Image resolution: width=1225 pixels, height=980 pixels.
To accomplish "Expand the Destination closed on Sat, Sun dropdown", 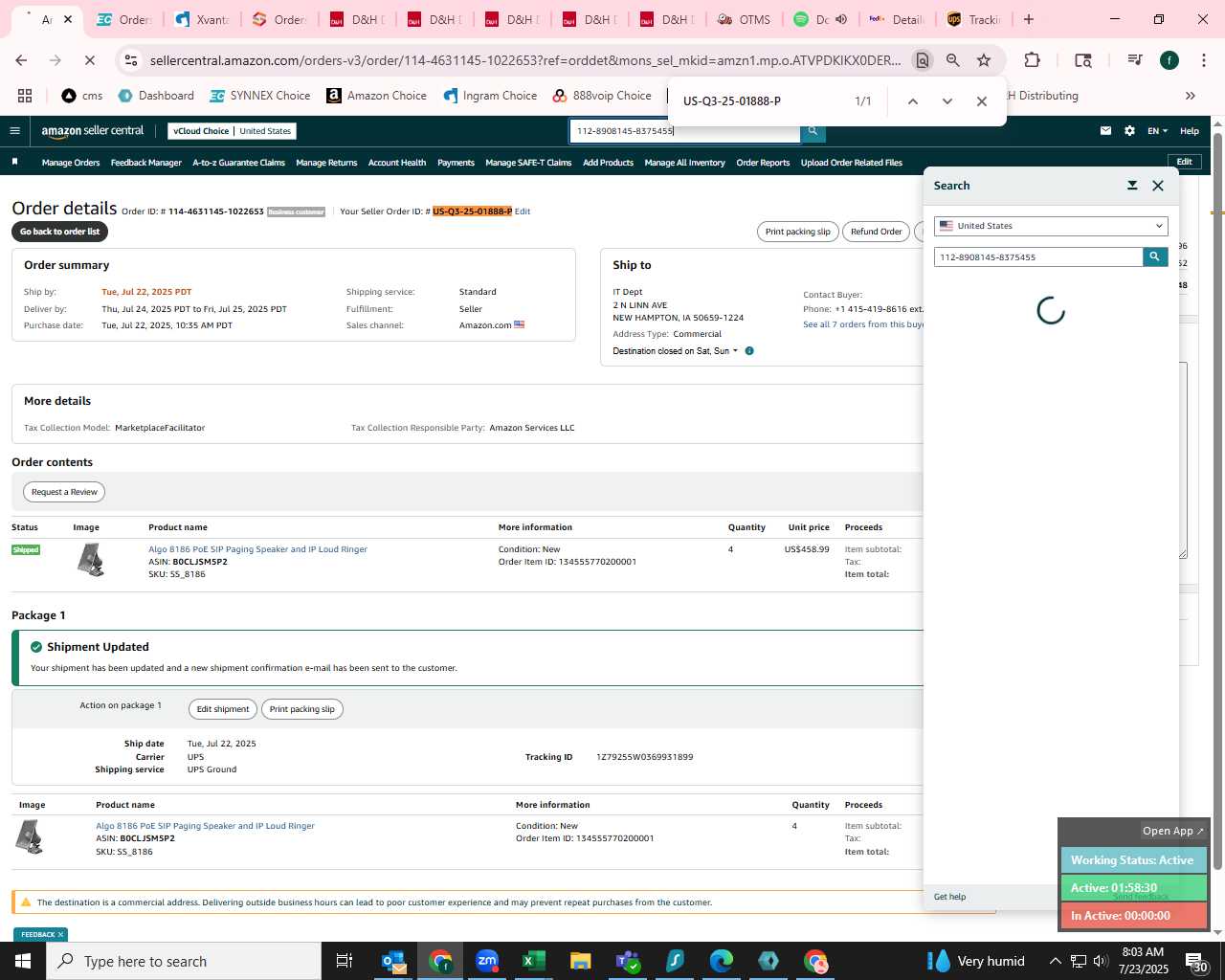I will (x=676, y=351).
